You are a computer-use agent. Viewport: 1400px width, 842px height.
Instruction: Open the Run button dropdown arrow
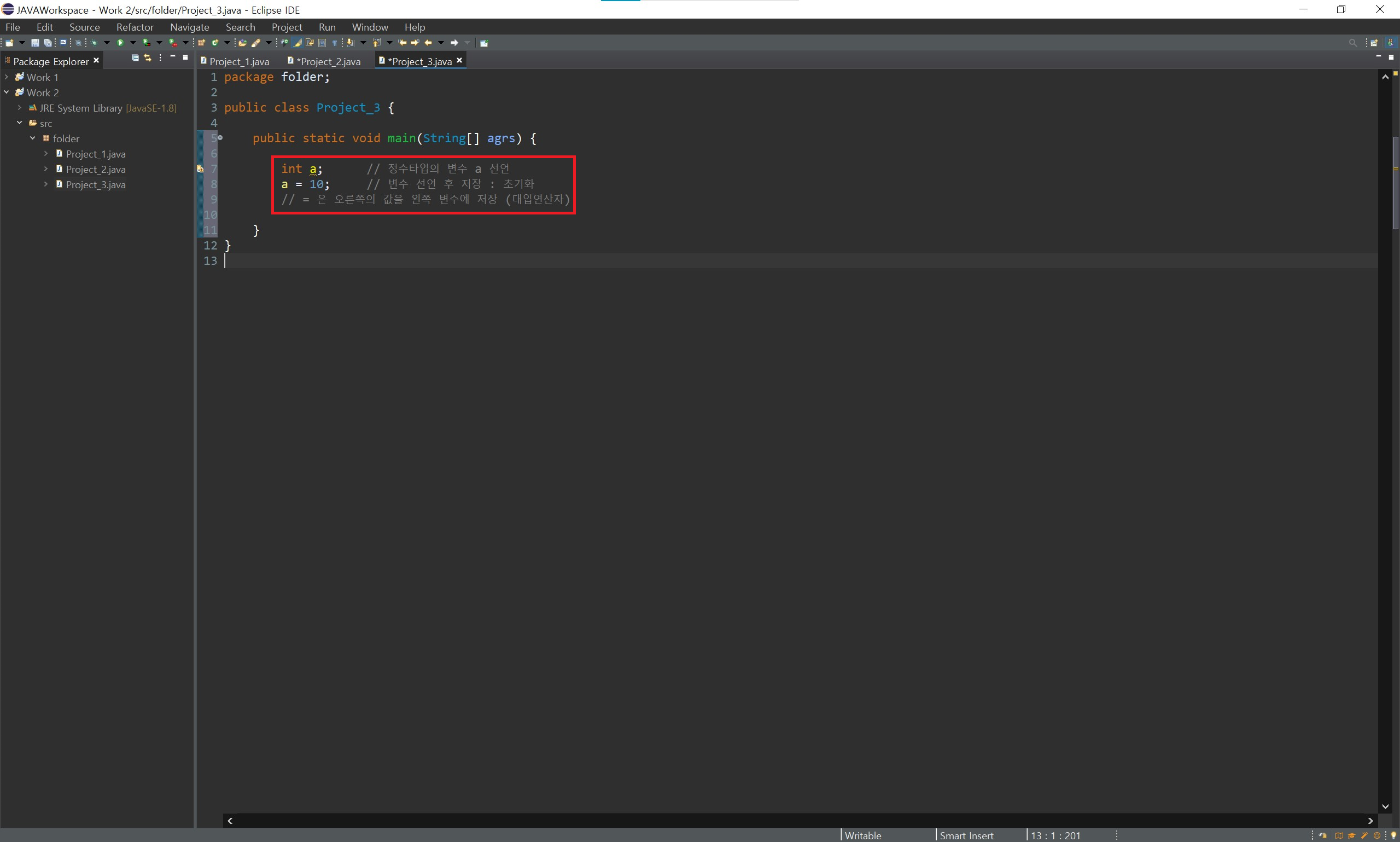click(x=133, y=43)
